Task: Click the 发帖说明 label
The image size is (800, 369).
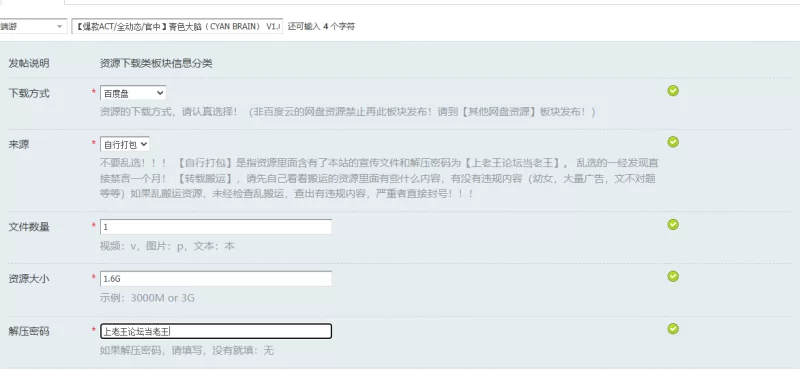Action: (x=29, y=63)
